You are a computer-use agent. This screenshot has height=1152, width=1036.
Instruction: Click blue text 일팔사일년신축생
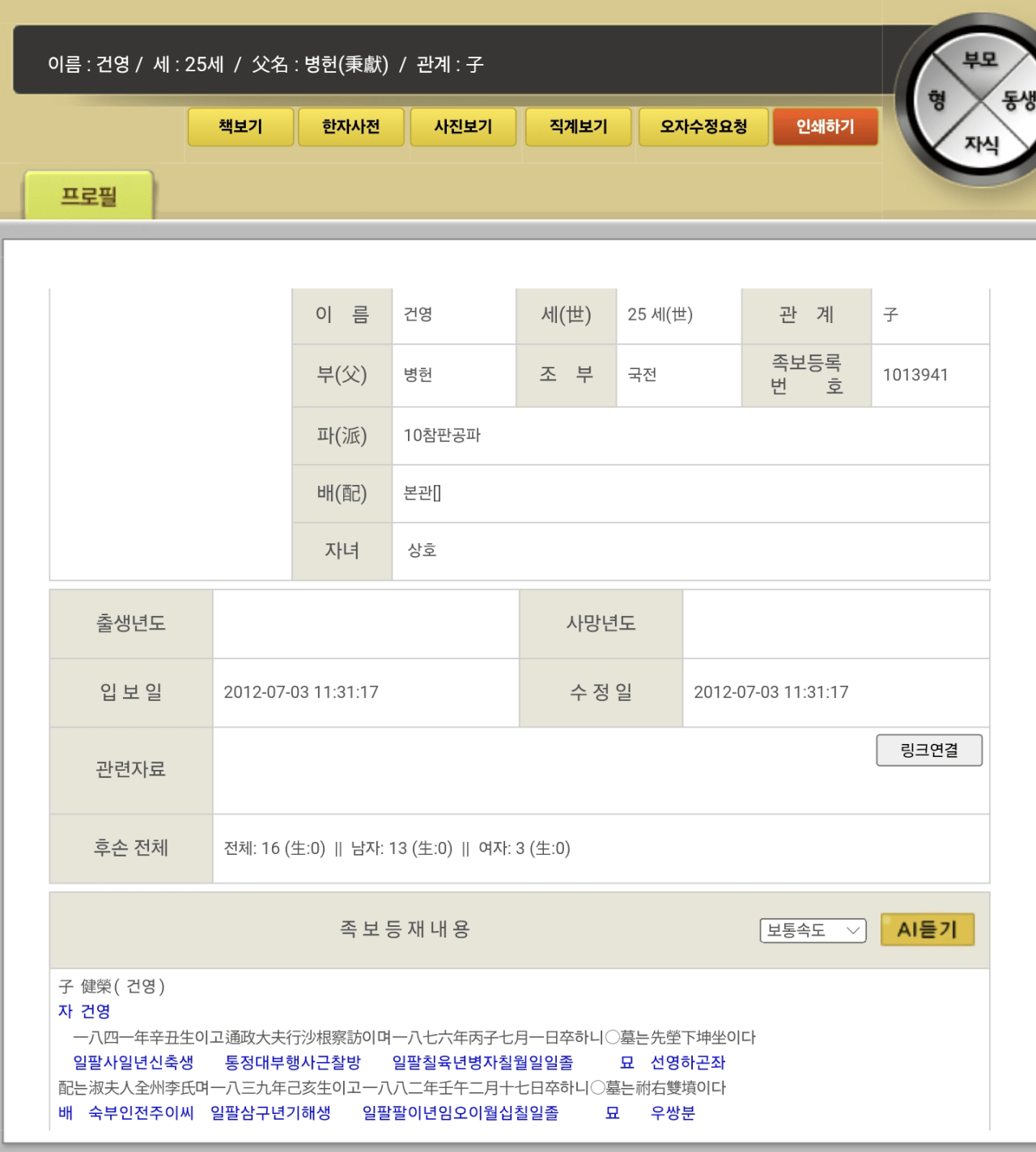click(x=134, y=1062)
